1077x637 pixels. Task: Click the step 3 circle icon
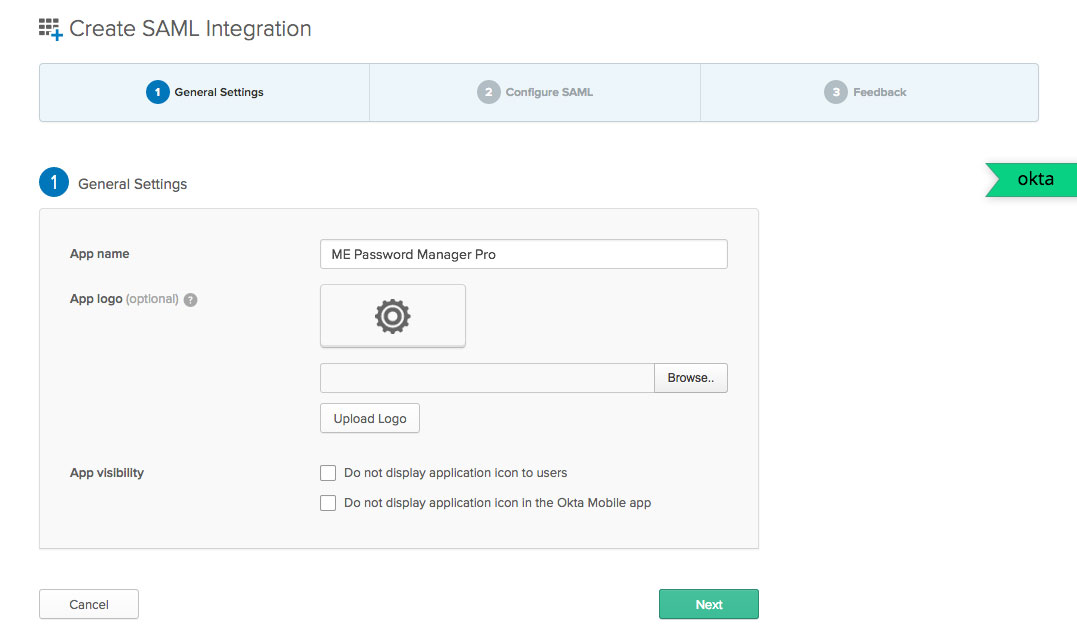point(836,92)
